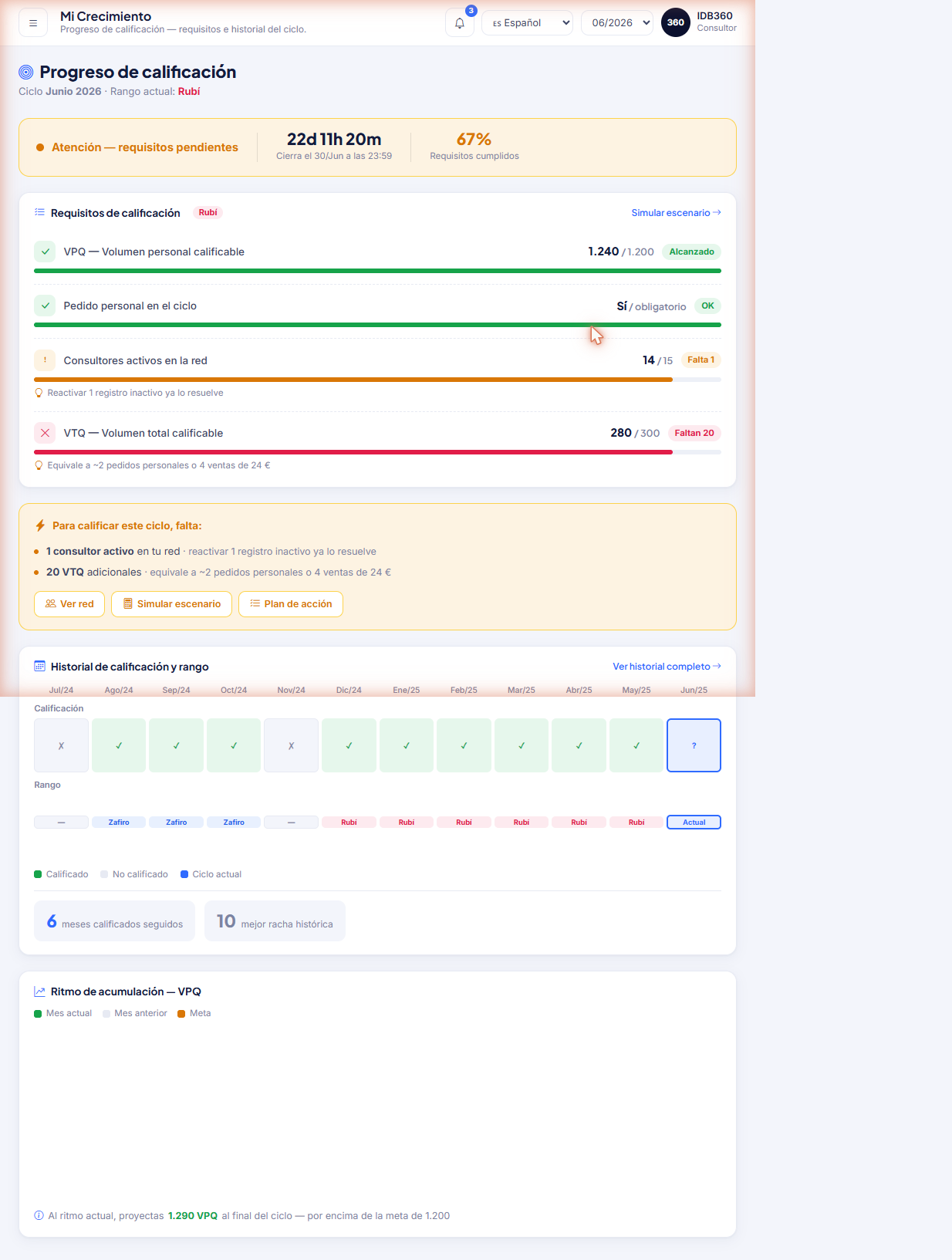The width and height of the screenshot is (952, 1260).
Task: Click the No calificado legend item
Action: point(134,874)
